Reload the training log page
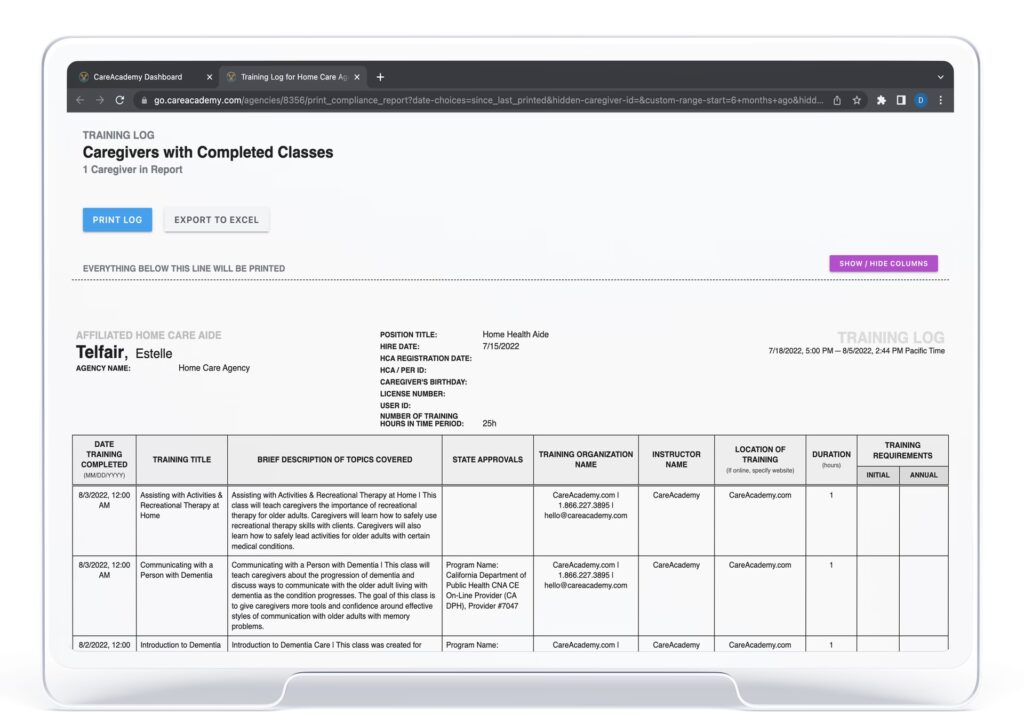The width and height of the screenshot is (1024, 717). click(x=120, y=100)
